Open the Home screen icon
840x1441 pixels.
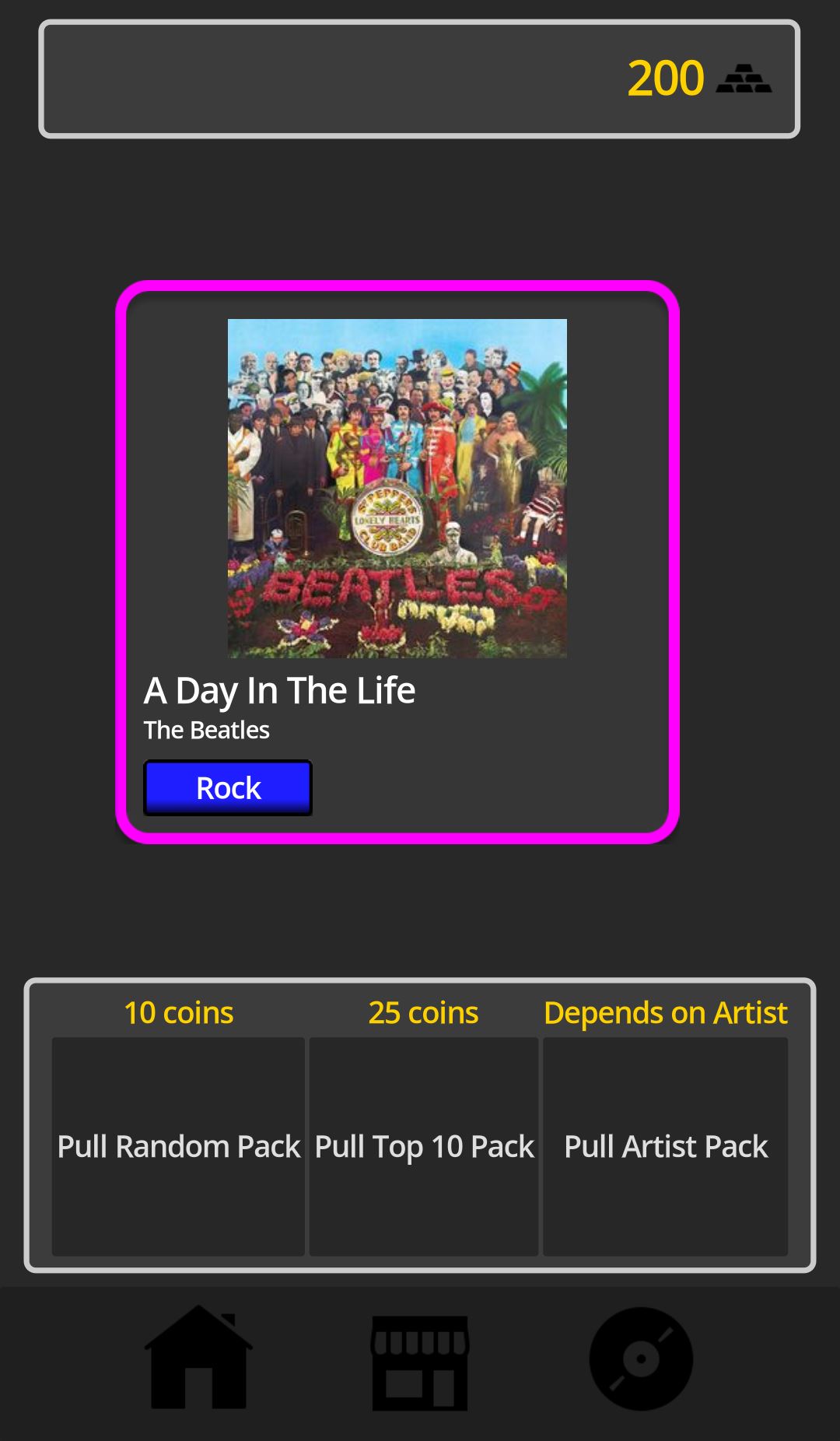point(198,1357)
